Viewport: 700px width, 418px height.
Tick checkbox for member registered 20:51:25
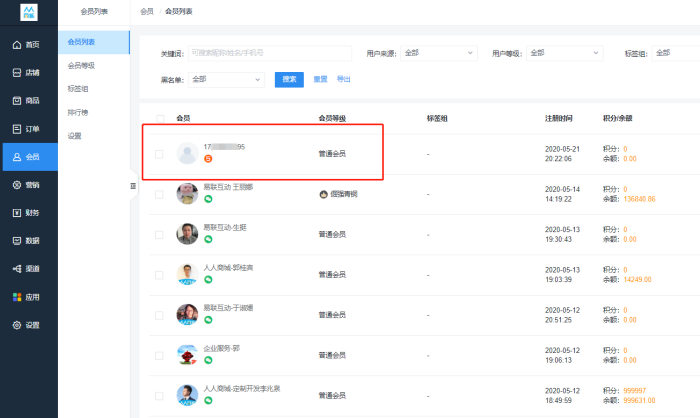click(159, 315)
